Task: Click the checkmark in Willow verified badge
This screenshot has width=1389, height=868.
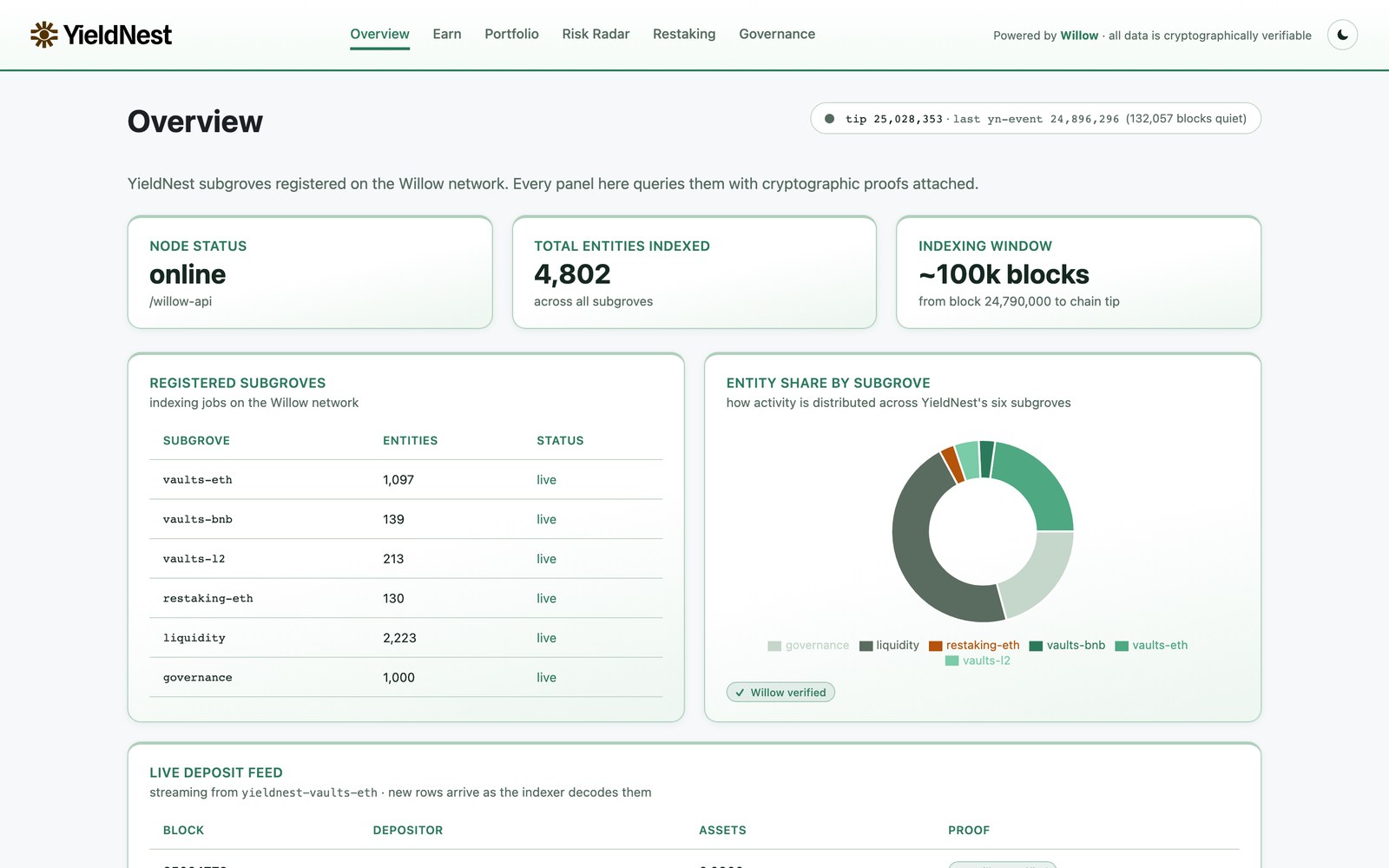Action: 740,693
